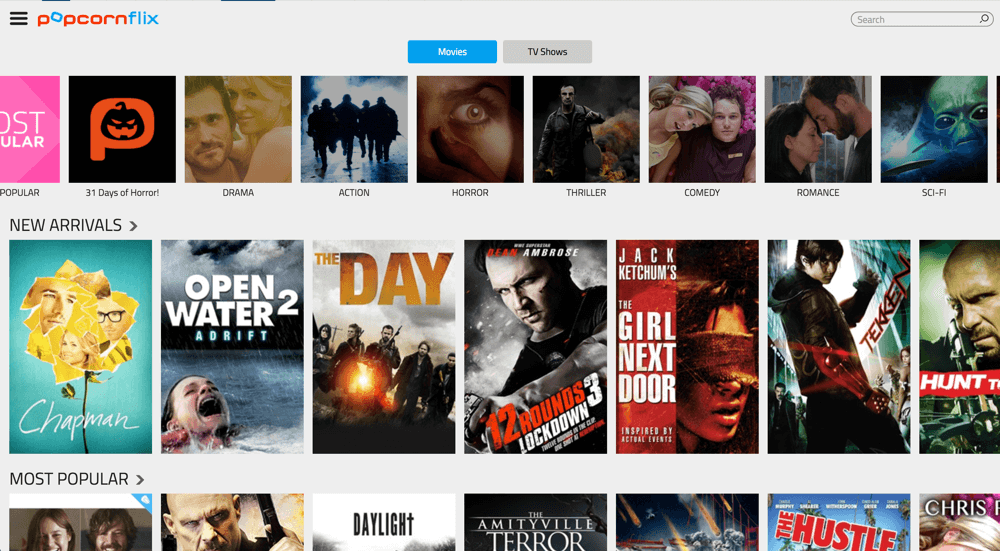Open the Daylight poster in Most Popular
Viewport: 1000px width, 551px height.
click(x=384, y=522)
